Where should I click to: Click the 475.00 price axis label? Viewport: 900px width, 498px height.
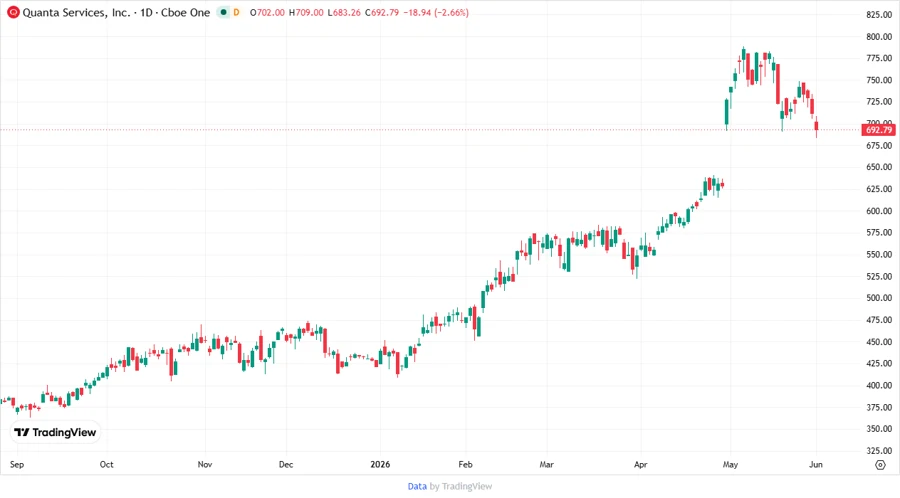click(879, 320)
